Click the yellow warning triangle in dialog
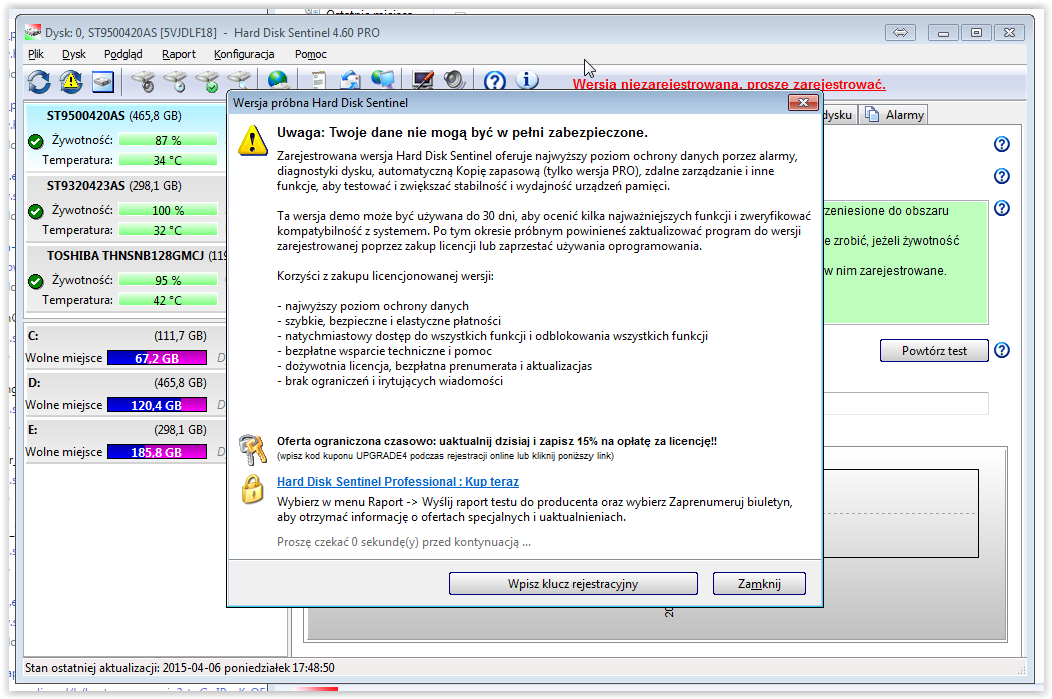The image size is (1052, 699). tap(253, 140)
